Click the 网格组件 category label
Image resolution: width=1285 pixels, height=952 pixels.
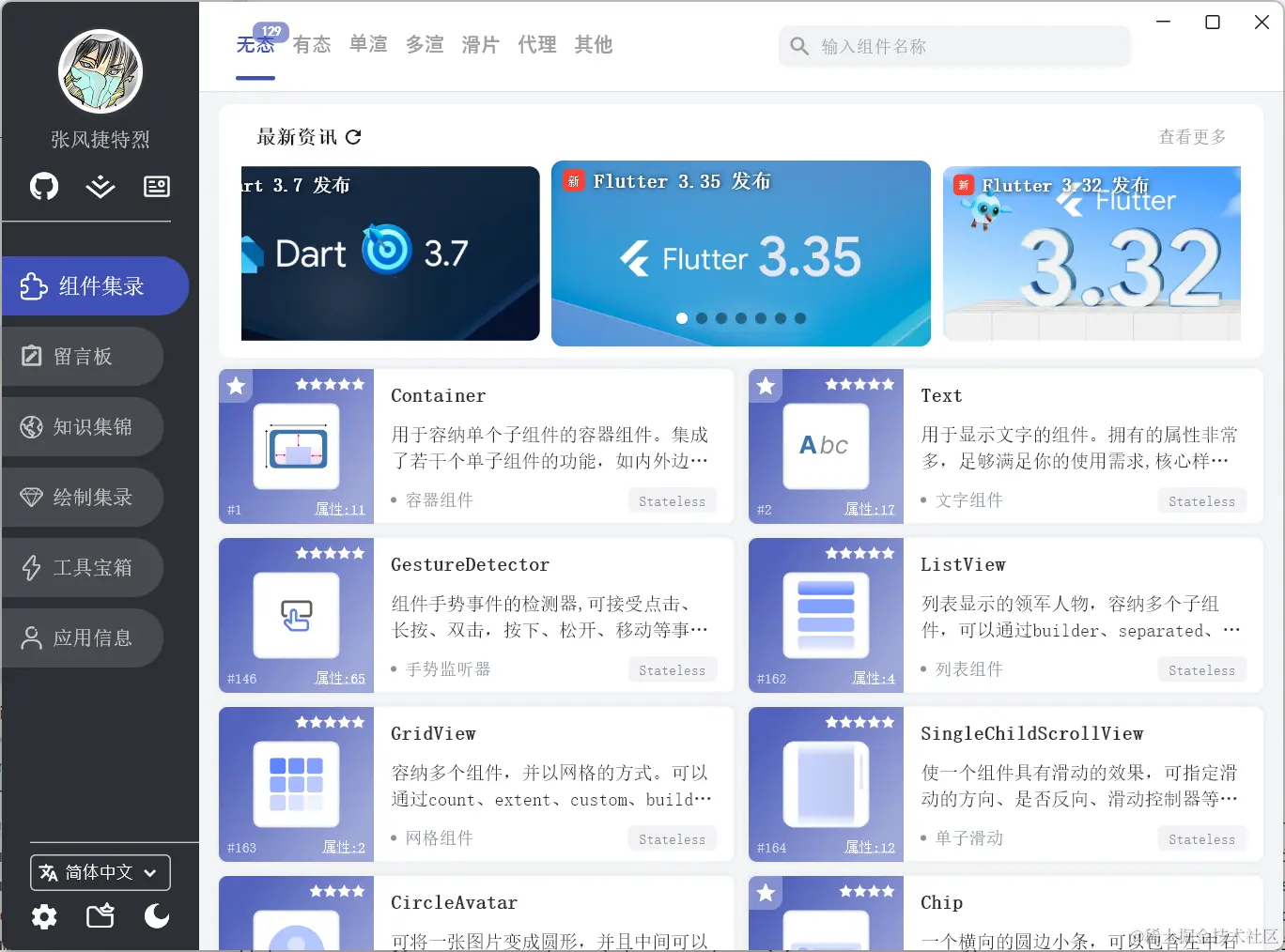pyautogui.click(x=440, y=838)
